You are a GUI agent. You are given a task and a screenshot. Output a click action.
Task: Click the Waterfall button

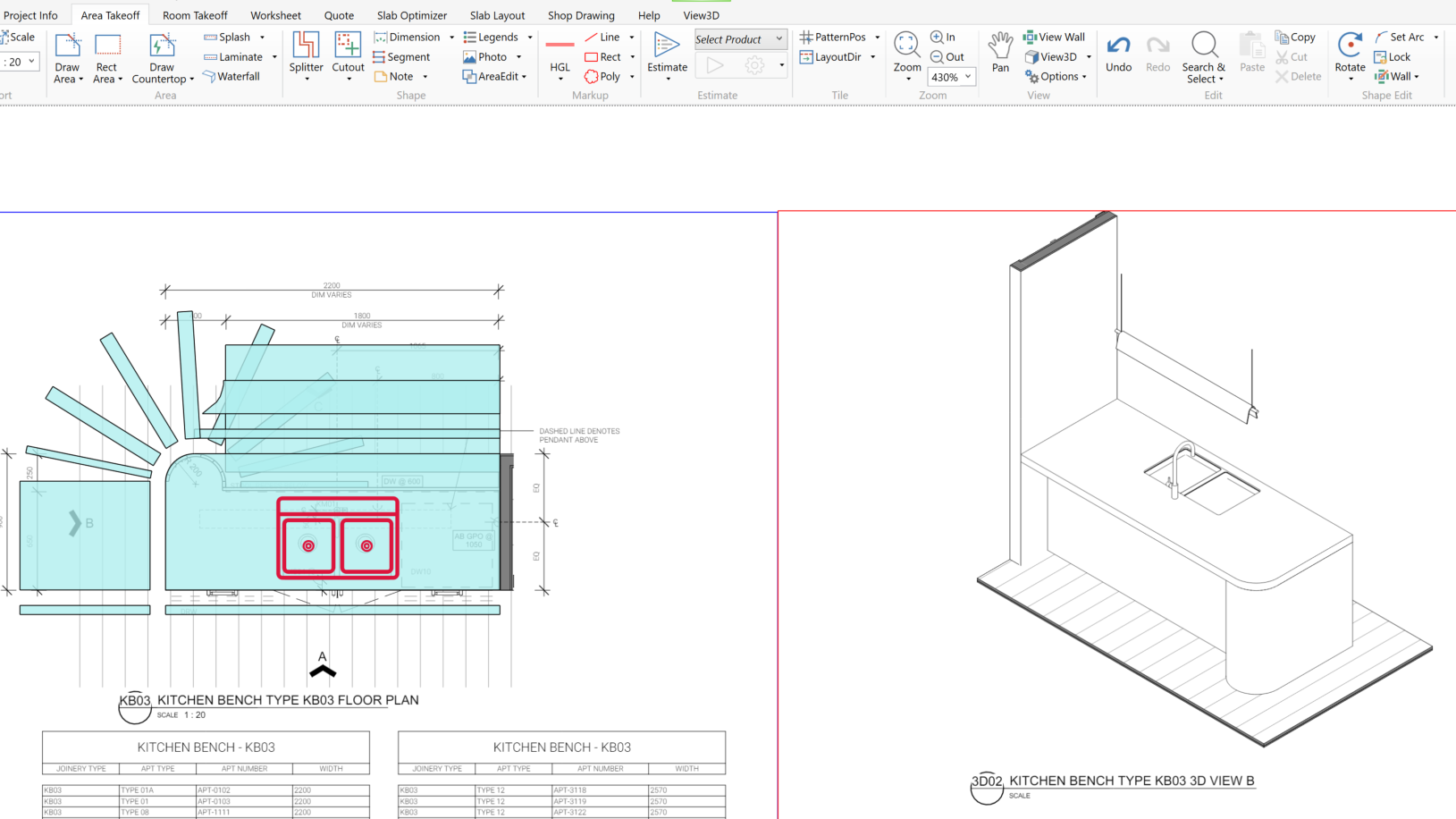(x=231, y=77)
